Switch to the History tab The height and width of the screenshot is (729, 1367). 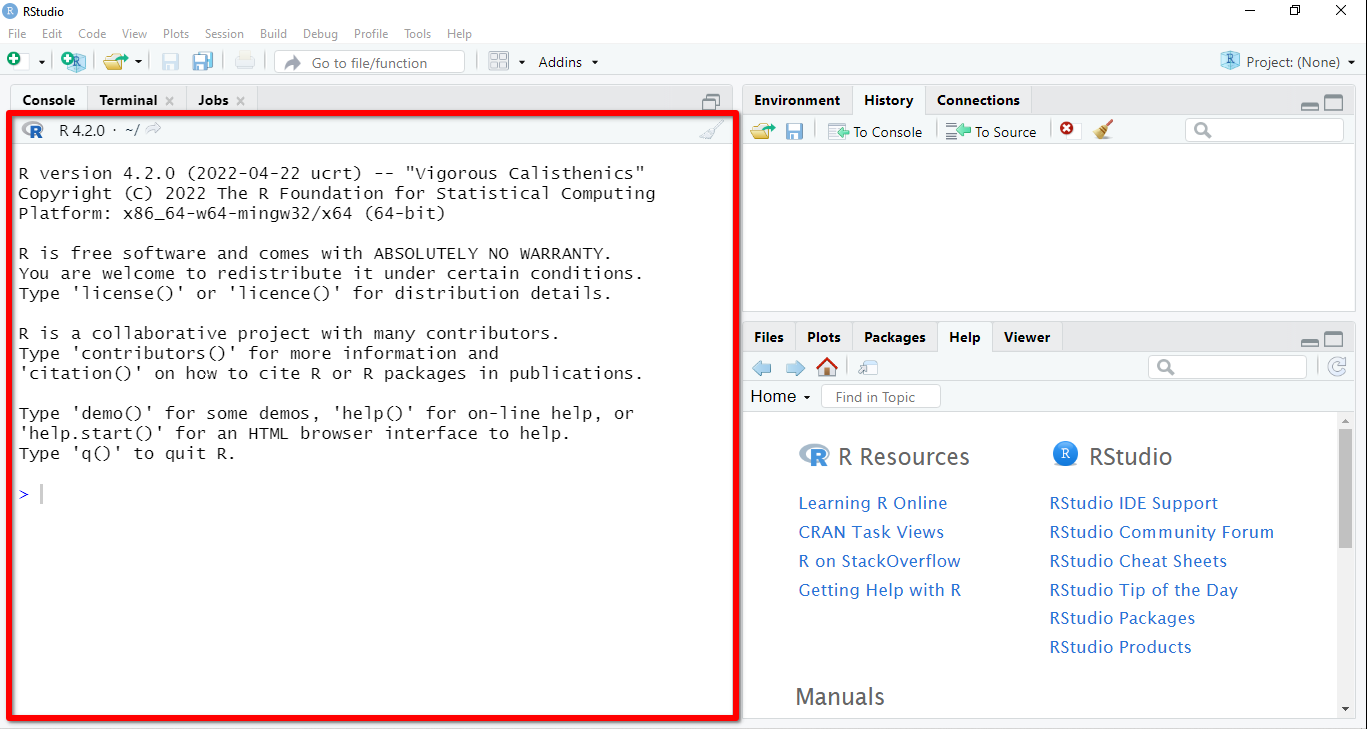pyautogui.click(x=889, y=100)
